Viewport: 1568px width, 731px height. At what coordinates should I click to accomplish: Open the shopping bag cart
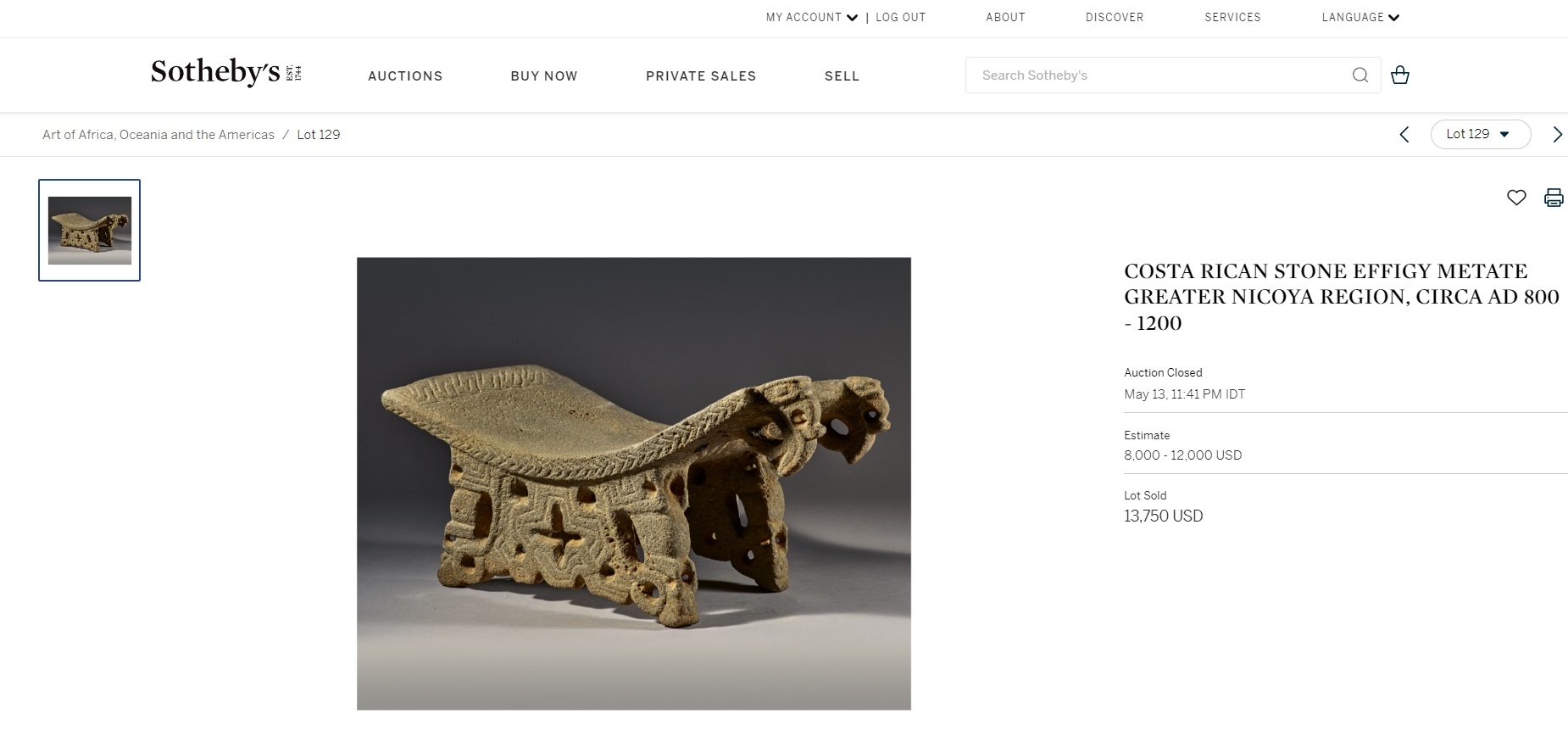pos(1400,75)
